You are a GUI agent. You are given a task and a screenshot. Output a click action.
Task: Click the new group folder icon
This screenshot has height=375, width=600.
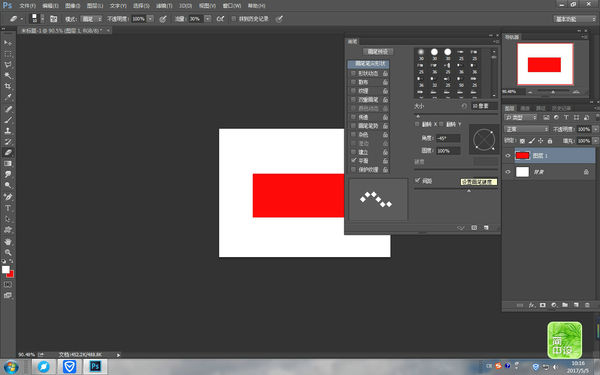point(565,305)
